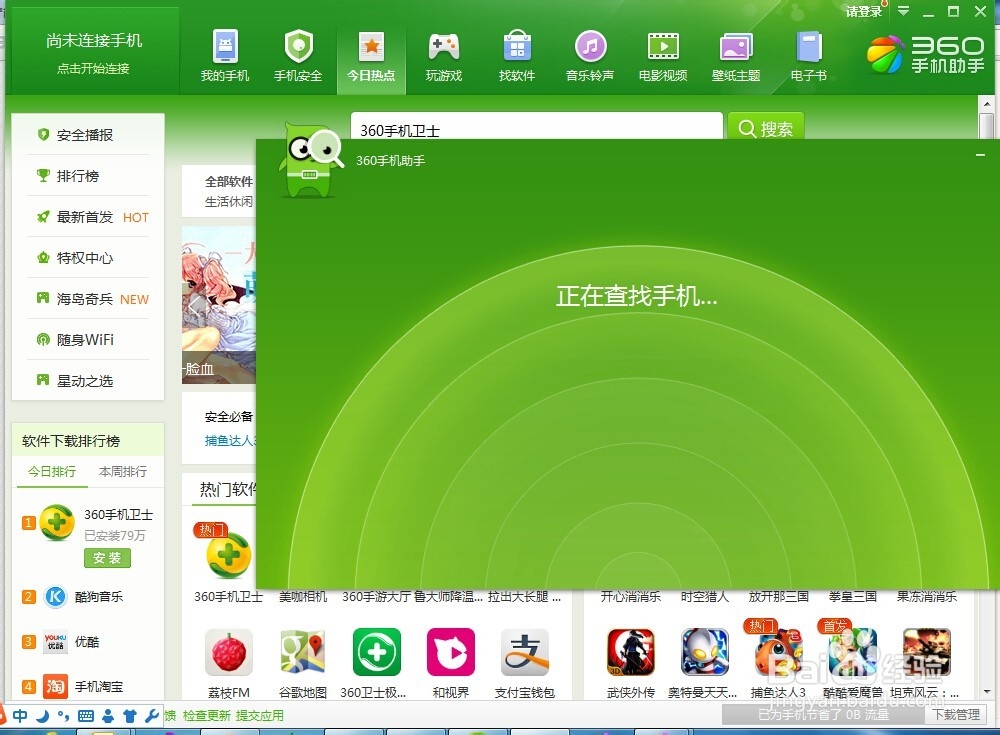
Task: Open 下载管理 download manager
Action: point(957,715)
